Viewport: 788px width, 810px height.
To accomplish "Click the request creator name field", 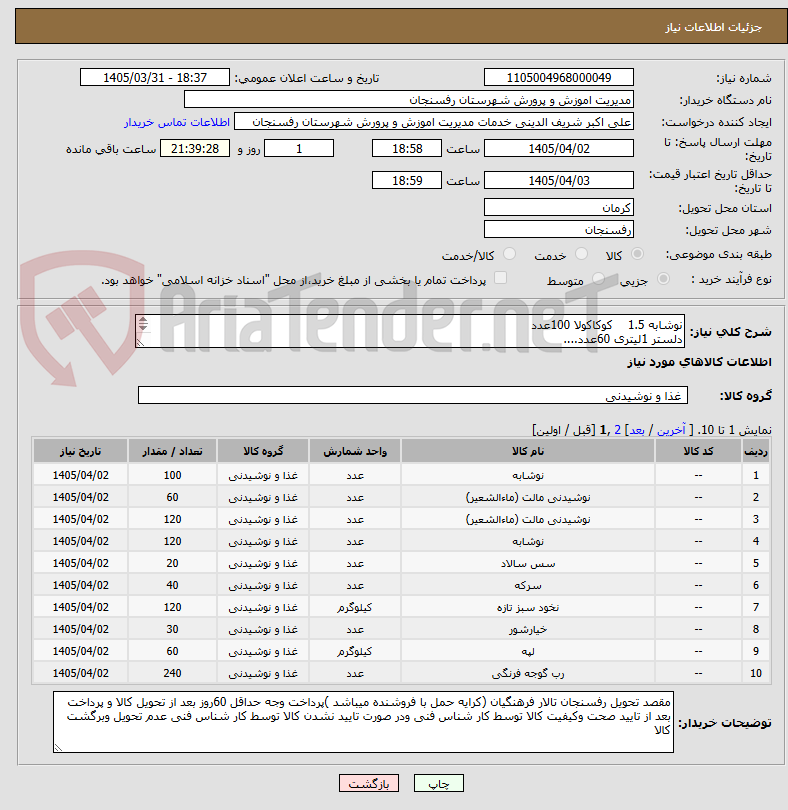I will coord(434,122).
